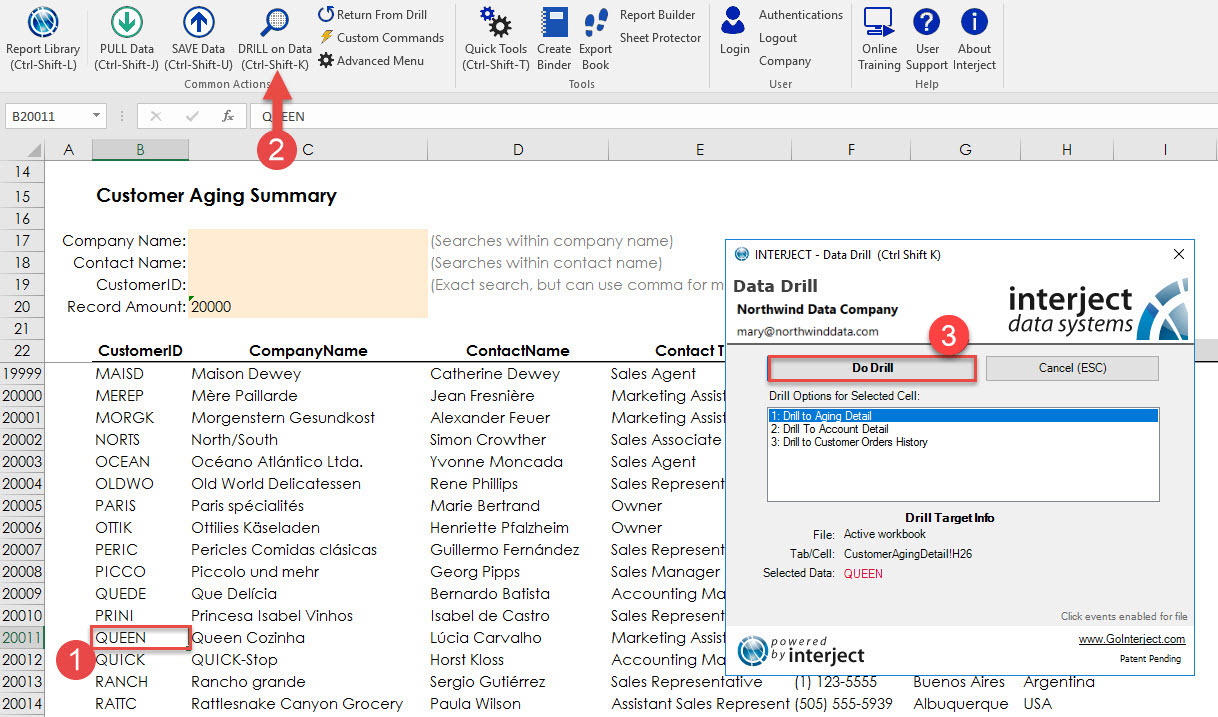This screenshot has height=717, width=1218.
Task: Open Sheet Protector
Action: click(660, 38)
